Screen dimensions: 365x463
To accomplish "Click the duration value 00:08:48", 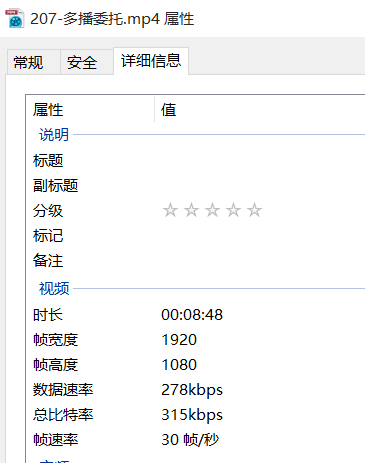I will click(192, 315).
